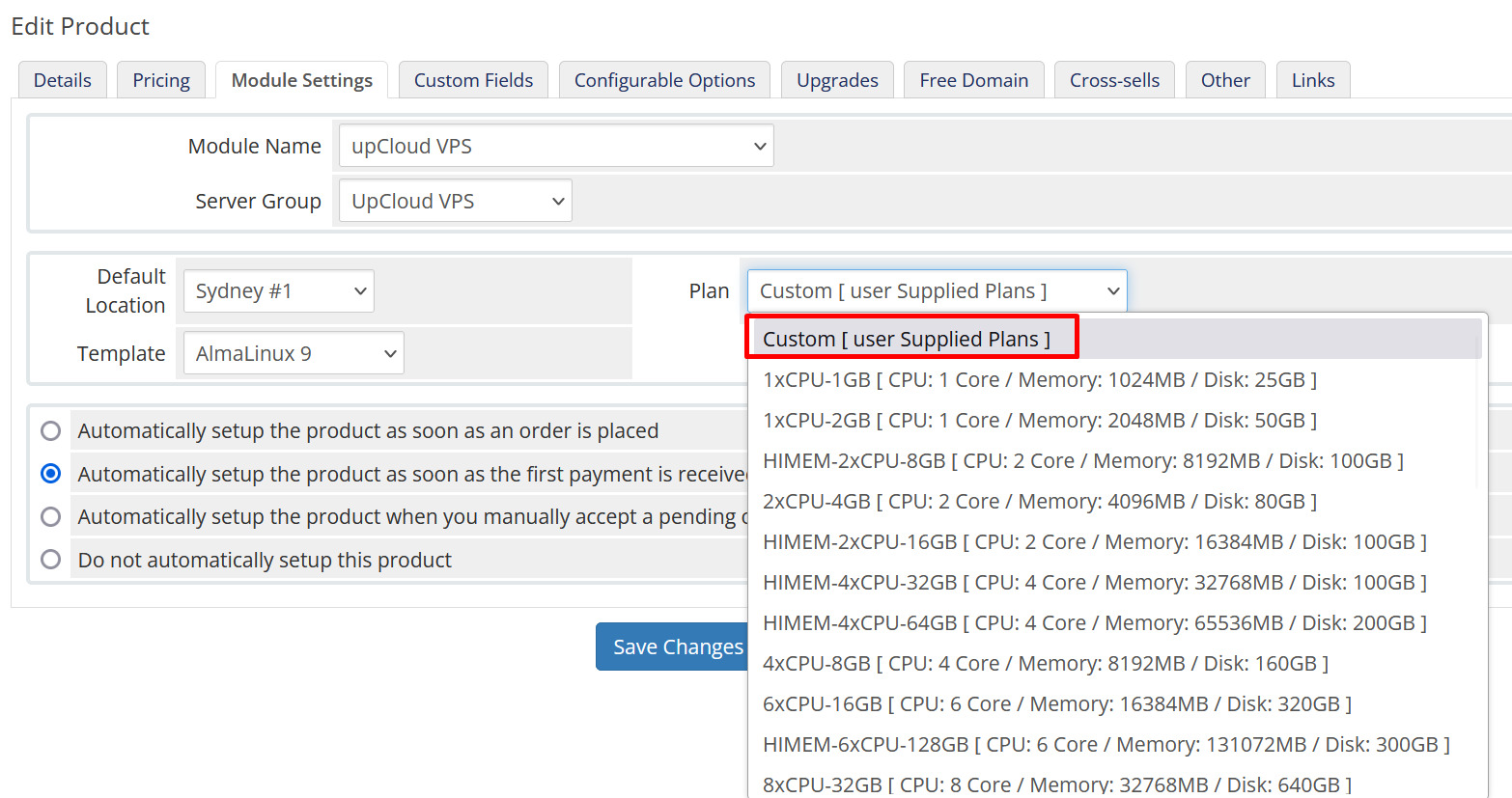The height and width of the screenshot is (798, 1512).
Task: Open the Details tab
Action: click(62, 80)
